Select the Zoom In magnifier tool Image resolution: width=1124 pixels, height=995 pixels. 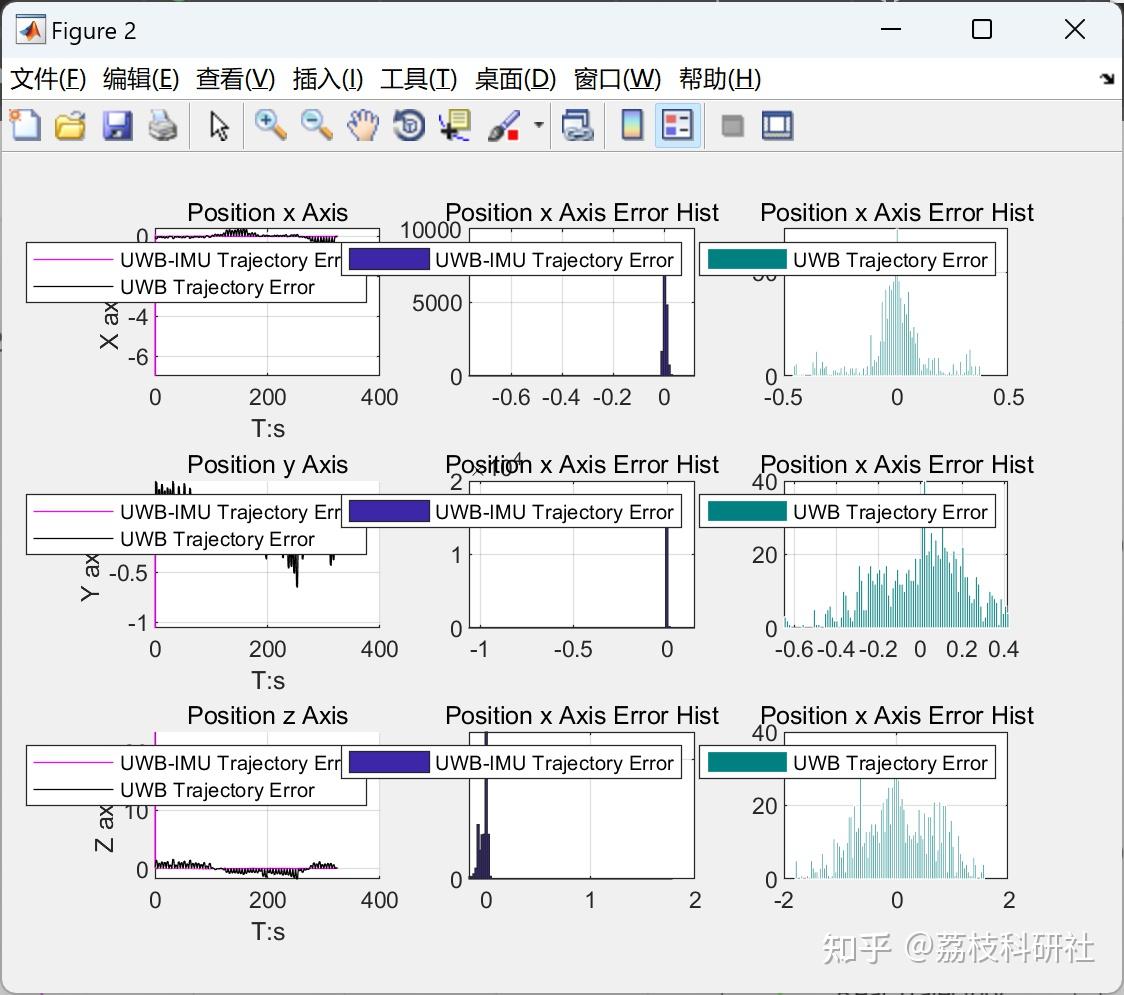pyautogui.click(x=270, y=125)
